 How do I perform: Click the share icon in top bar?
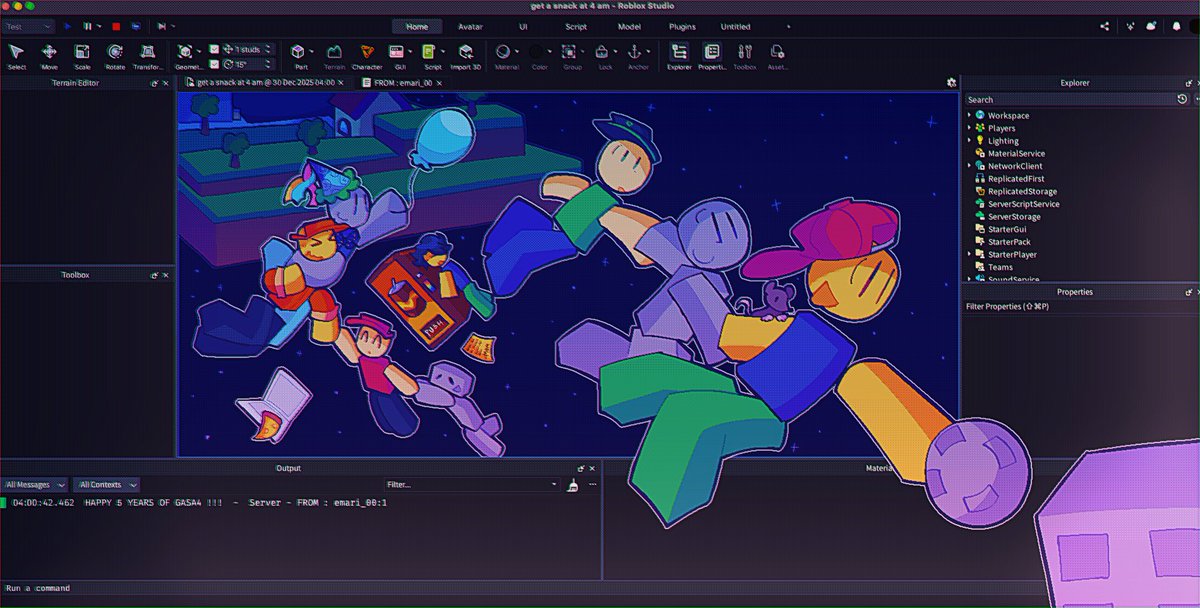pyautogui.click(x=1105, y=27)
